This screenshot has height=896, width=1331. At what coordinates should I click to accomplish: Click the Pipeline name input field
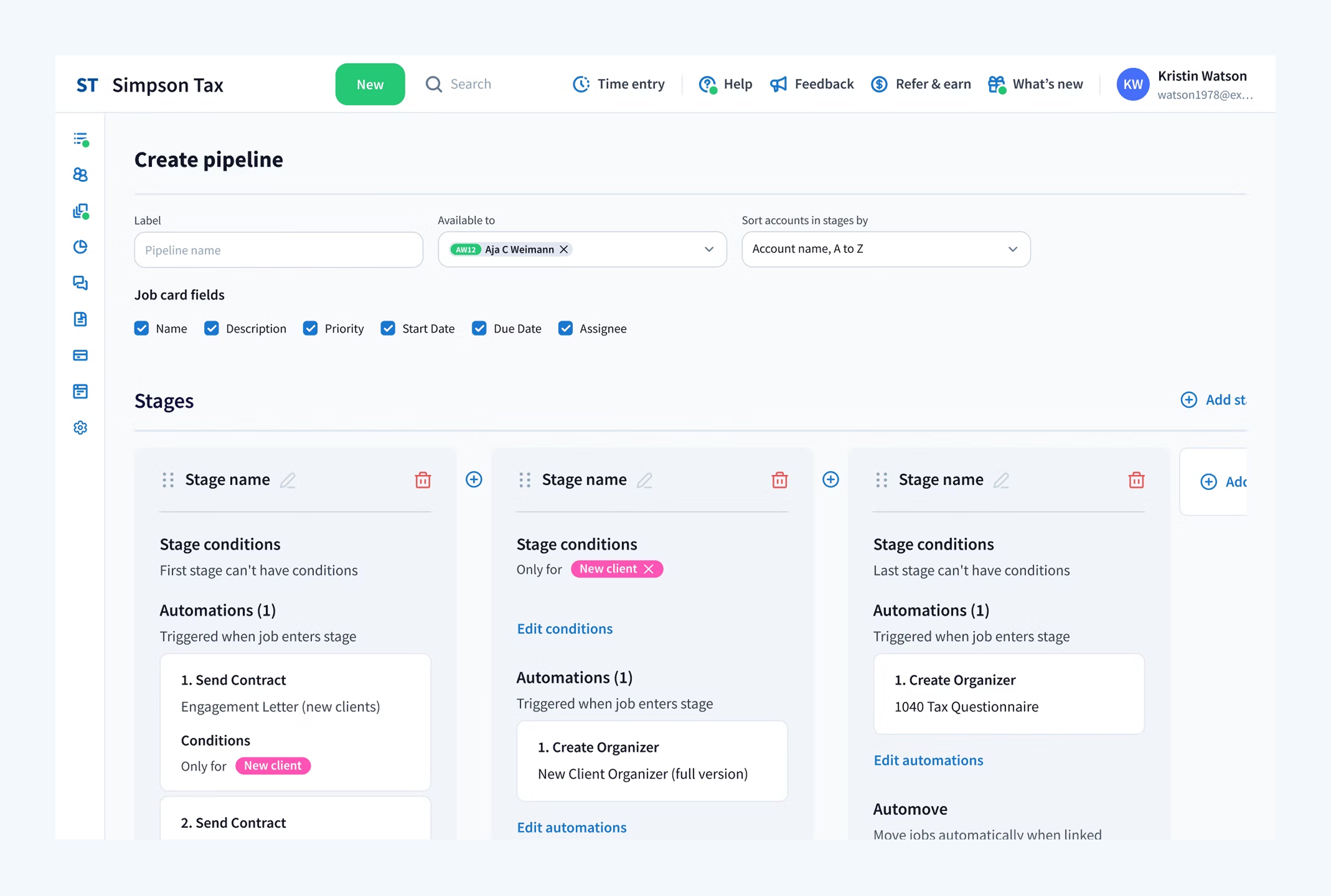278,250
